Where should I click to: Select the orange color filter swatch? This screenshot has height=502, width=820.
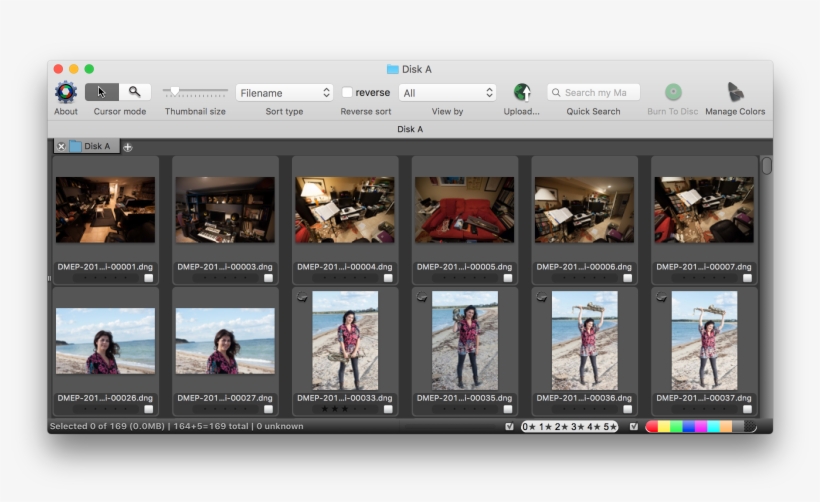[x=726, y=427]
